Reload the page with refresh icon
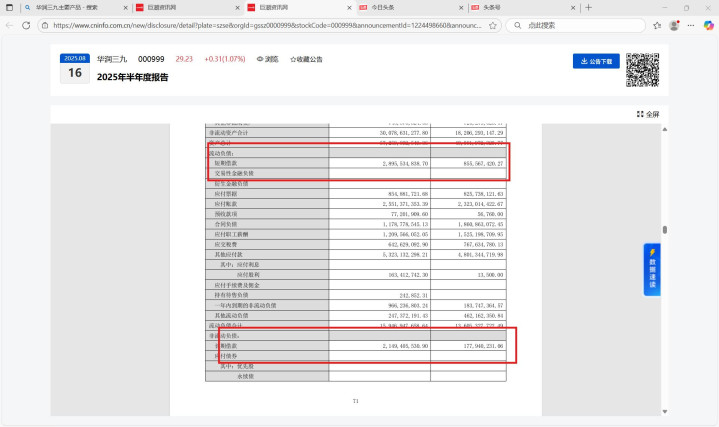The image size is (719, 427). [x=26, y=26]
